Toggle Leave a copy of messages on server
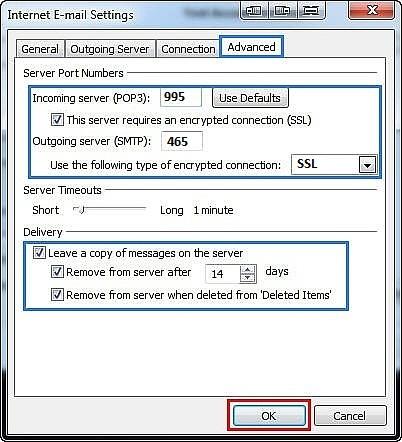This screenshot has height=442, width=402. pos(39,253)
